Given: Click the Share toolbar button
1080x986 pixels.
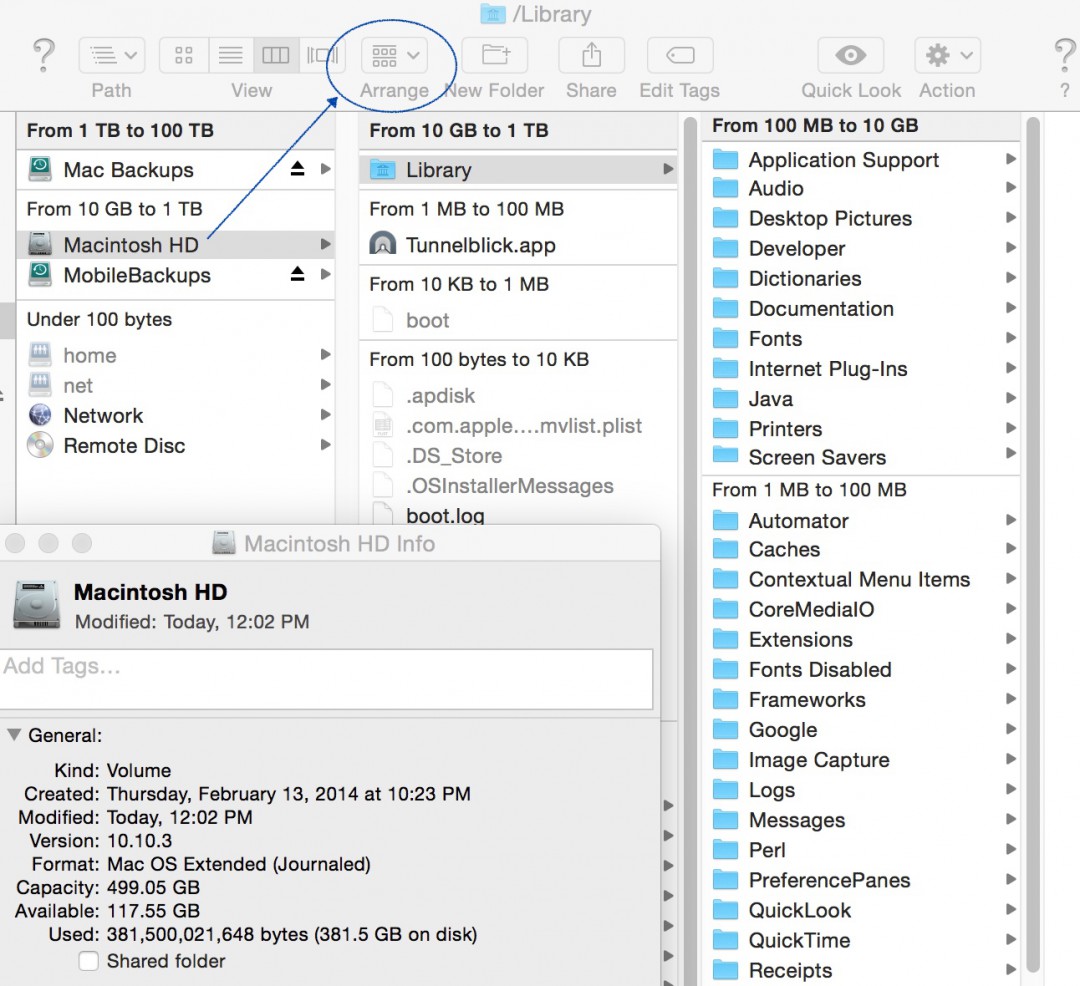Looking at the screenshot, I should tap(592, 55).
